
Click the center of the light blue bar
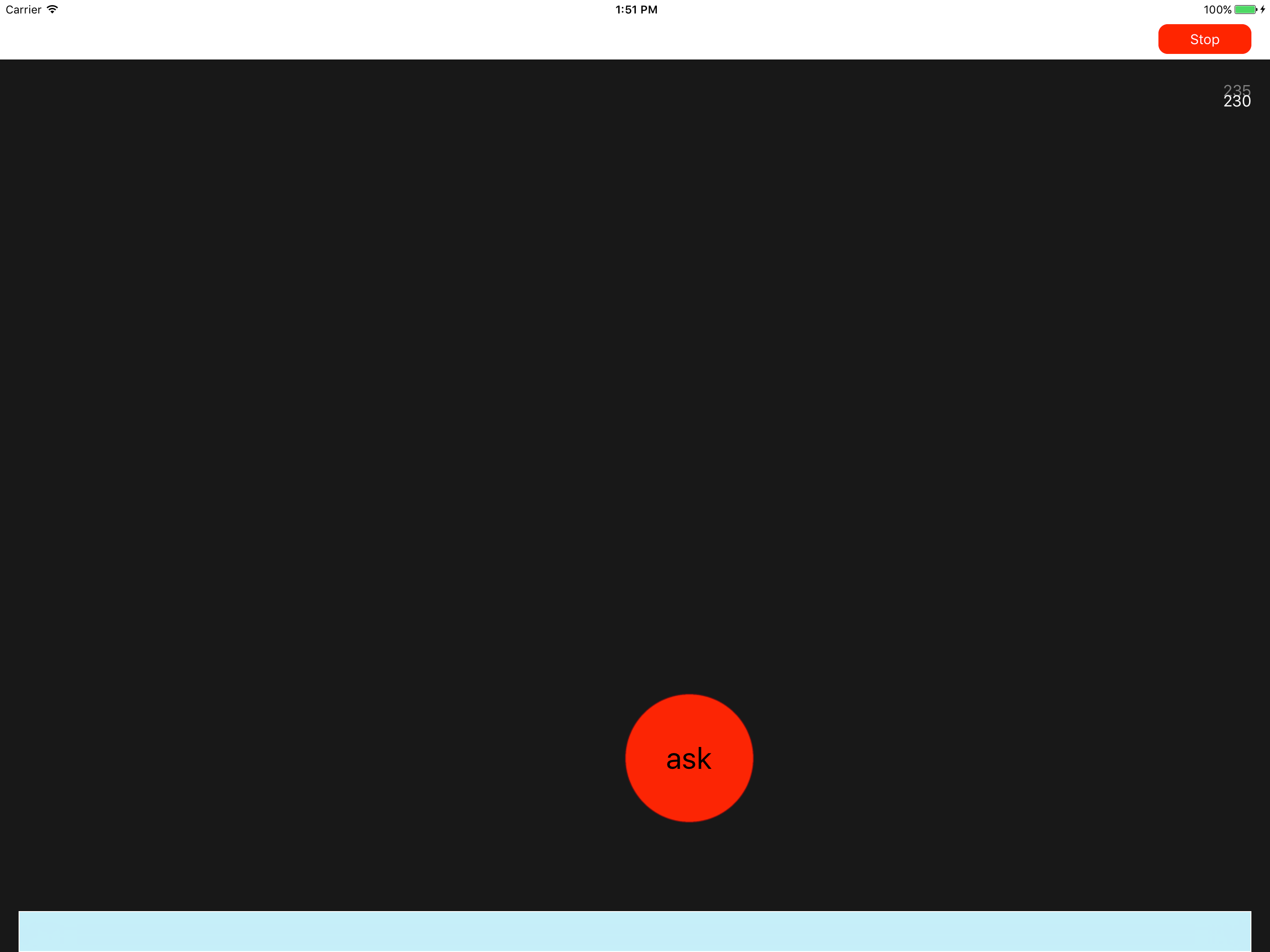tap(635, 932)
